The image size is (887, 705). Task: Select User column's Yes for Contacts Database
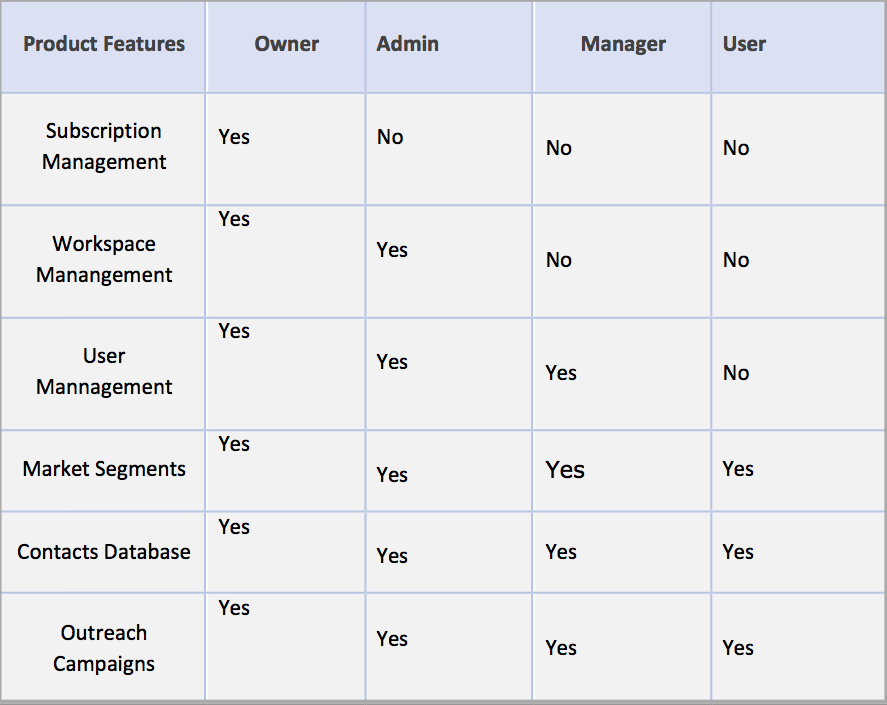(738, 552)
